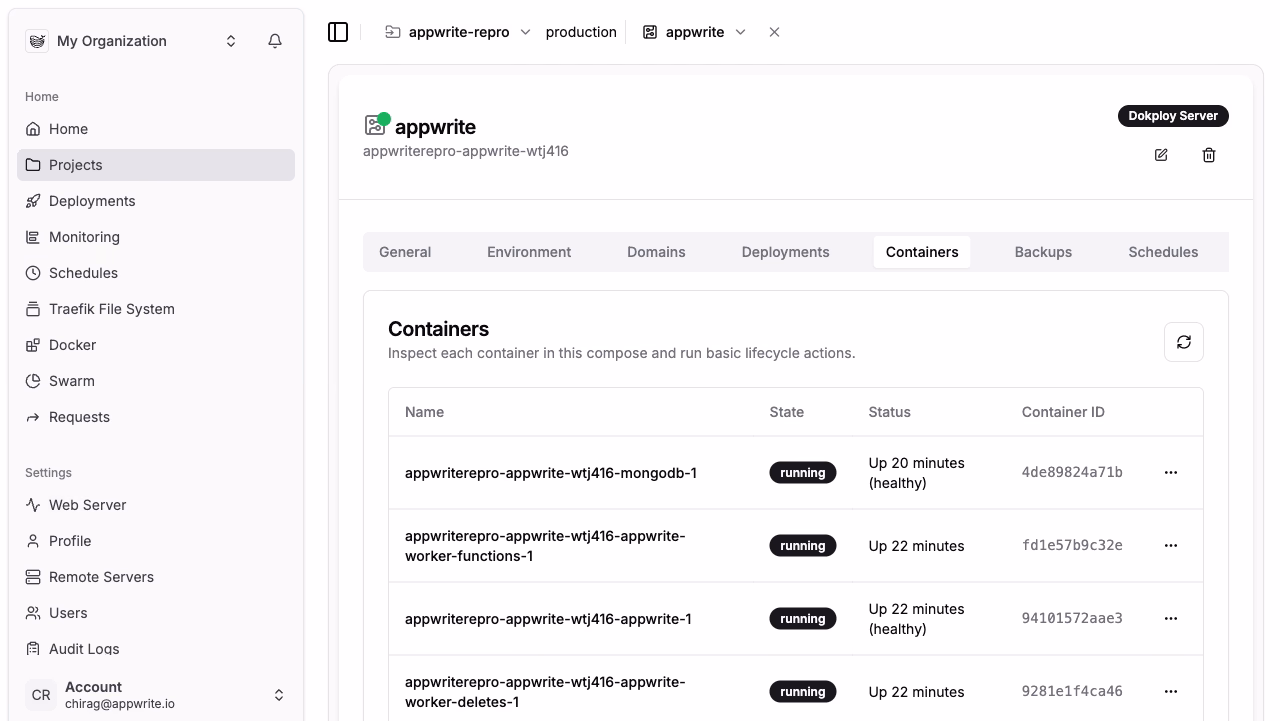Switch to the Environment tab
Image resolution: width=1280 pixels, height=721 pixels.
click(529, 252)
